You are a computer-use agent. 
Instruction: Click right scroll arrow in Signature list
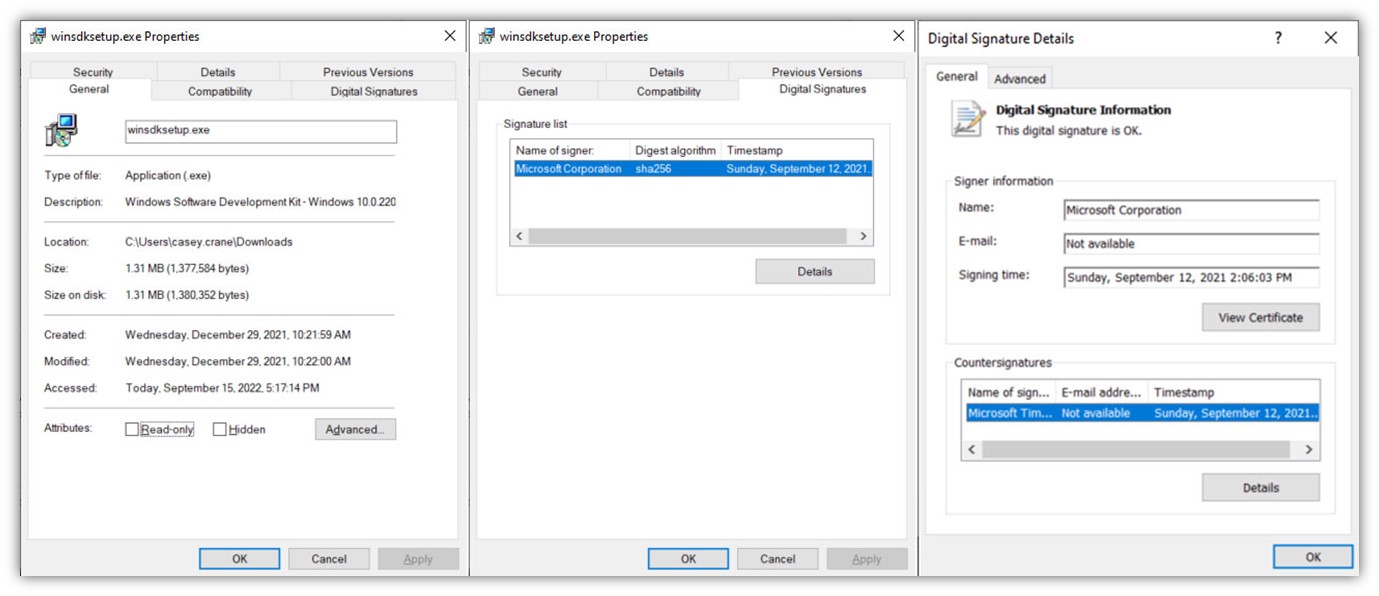864,237
